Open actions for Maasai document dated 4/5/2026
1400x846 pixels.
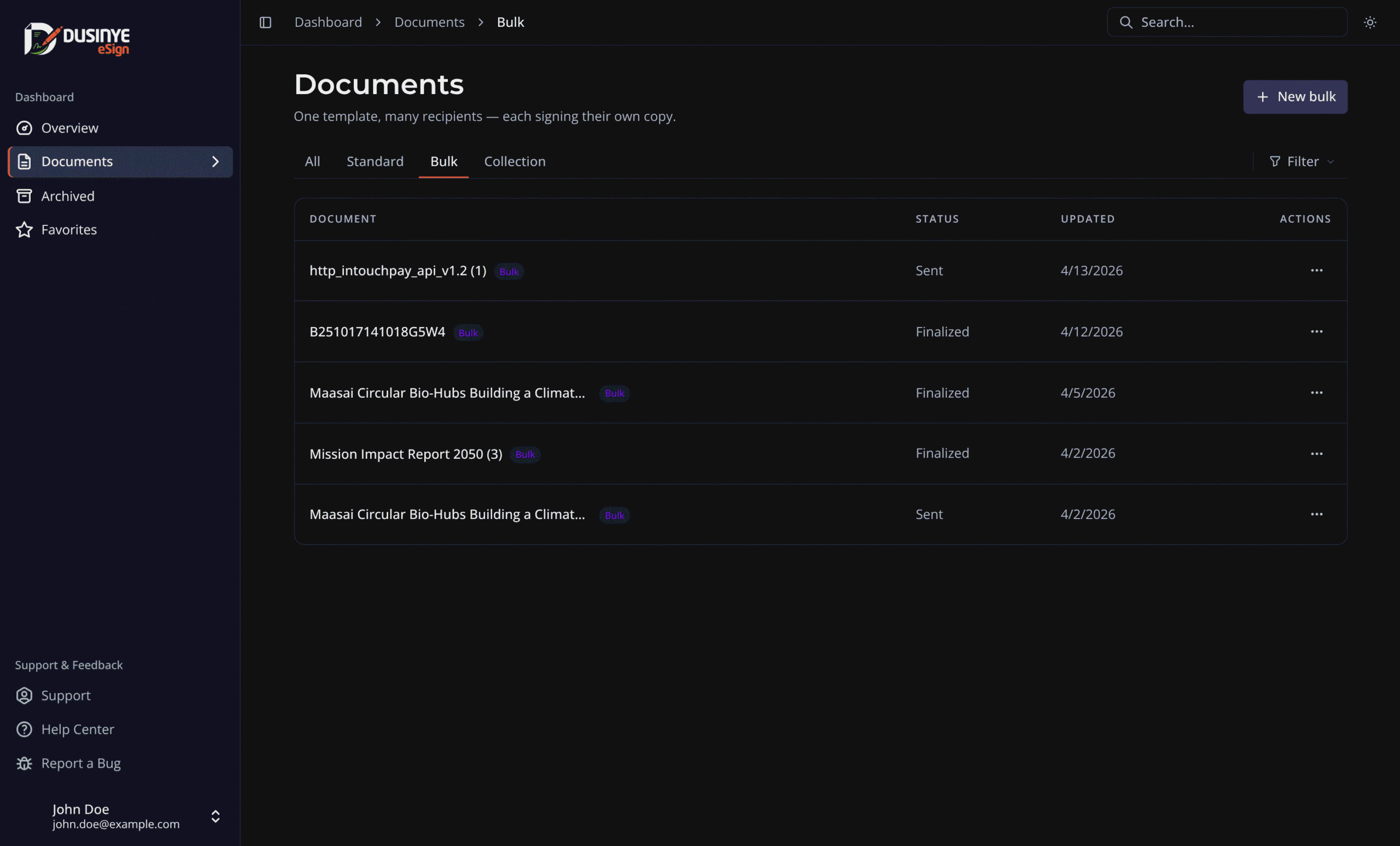pos(1316,393)
